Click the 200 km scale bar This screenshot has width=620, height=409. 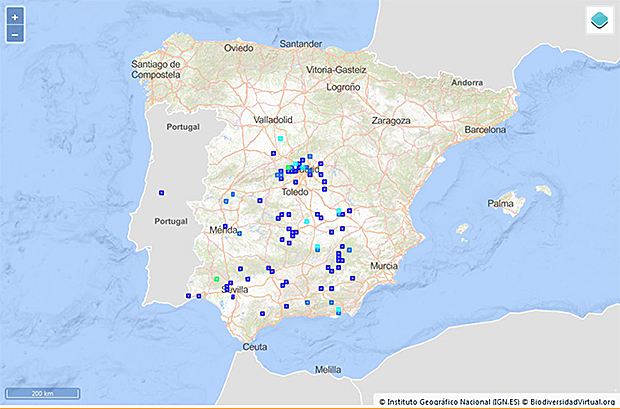click(x=42, y=393)
